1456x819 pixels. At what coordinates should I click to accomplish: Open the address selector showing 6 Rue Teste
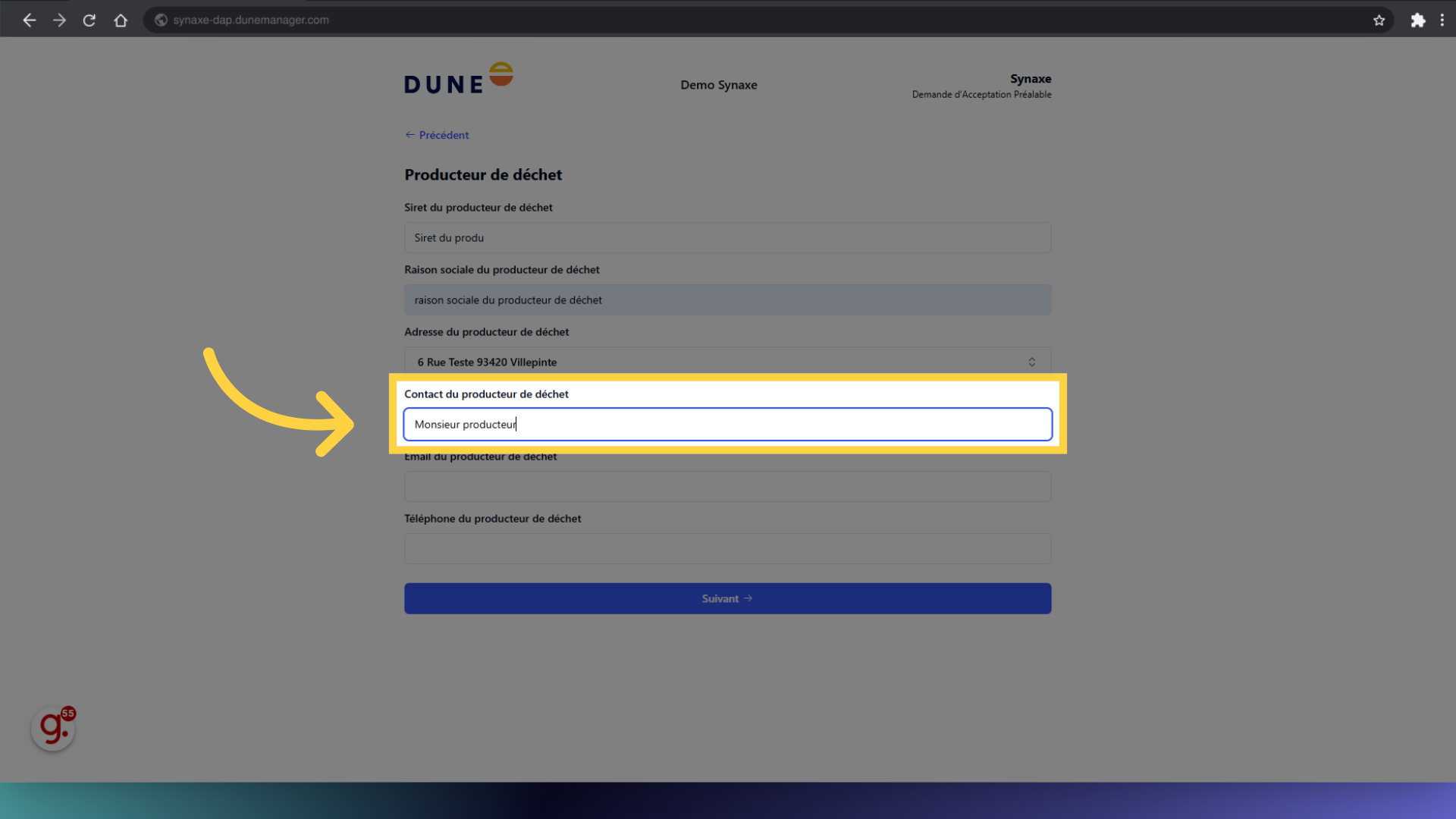[727, 362]
